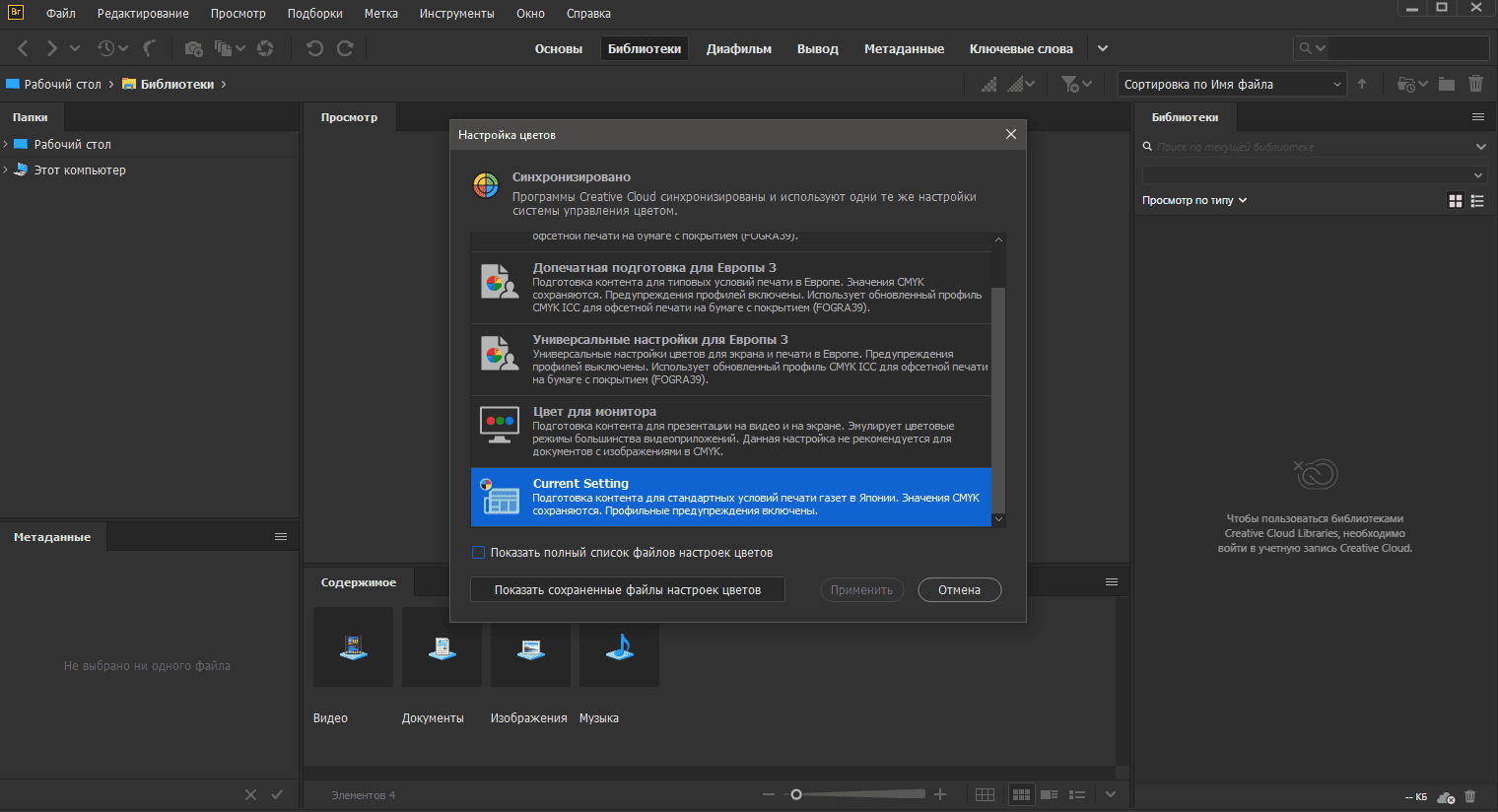Open thumbnail quality options icon with arrow
The width and height of the screenshot is (1498, 812).
pyautogui.click(x=1021, y=85)
